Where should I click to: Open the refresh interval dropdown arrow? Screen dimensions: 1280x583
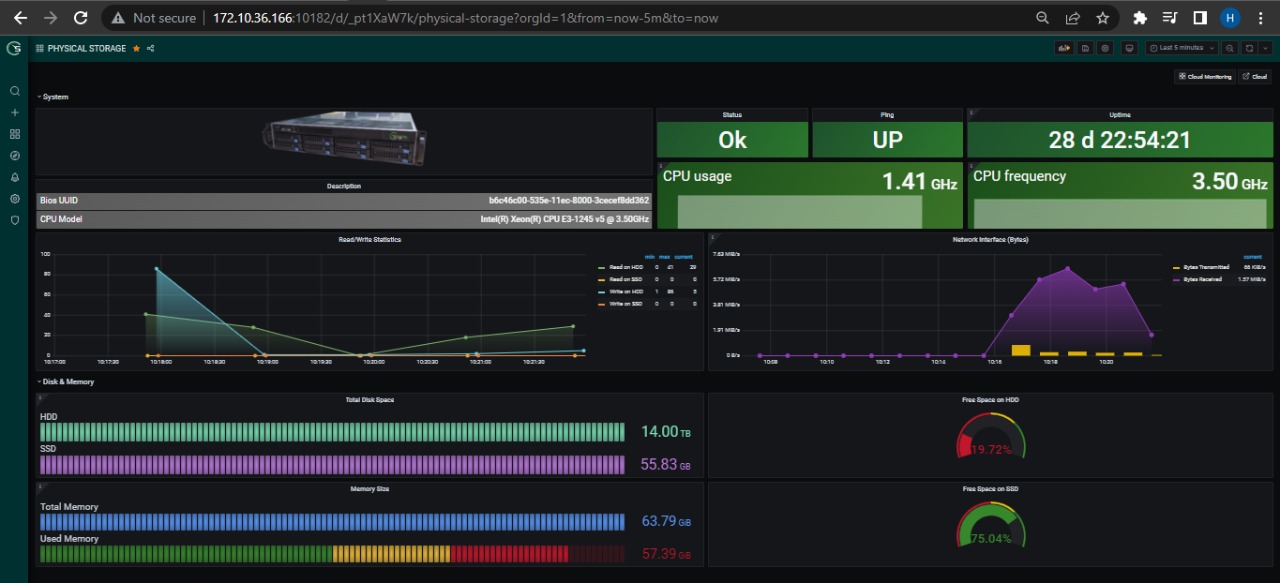tap(1266, 48)
